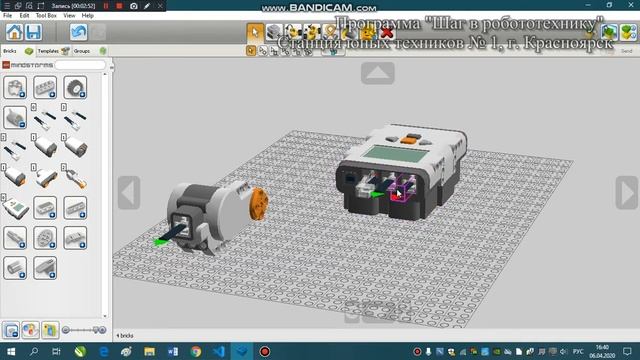
Task: Toggle filter bricks by boxes
Action: coord(50,330)
